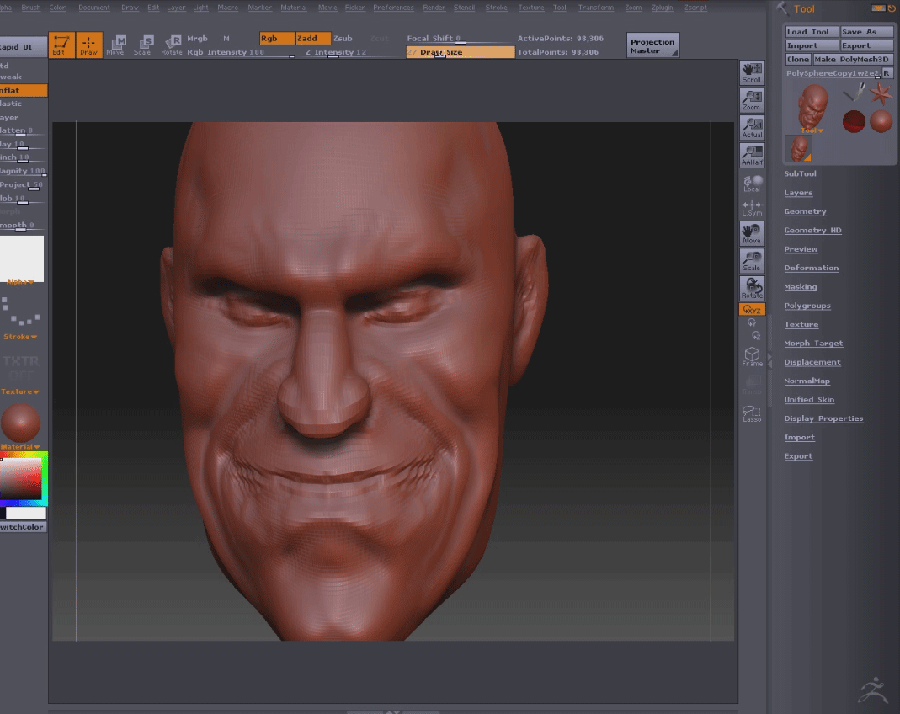
Task: Click the Lasso selection icon
Action: [752, 414]
